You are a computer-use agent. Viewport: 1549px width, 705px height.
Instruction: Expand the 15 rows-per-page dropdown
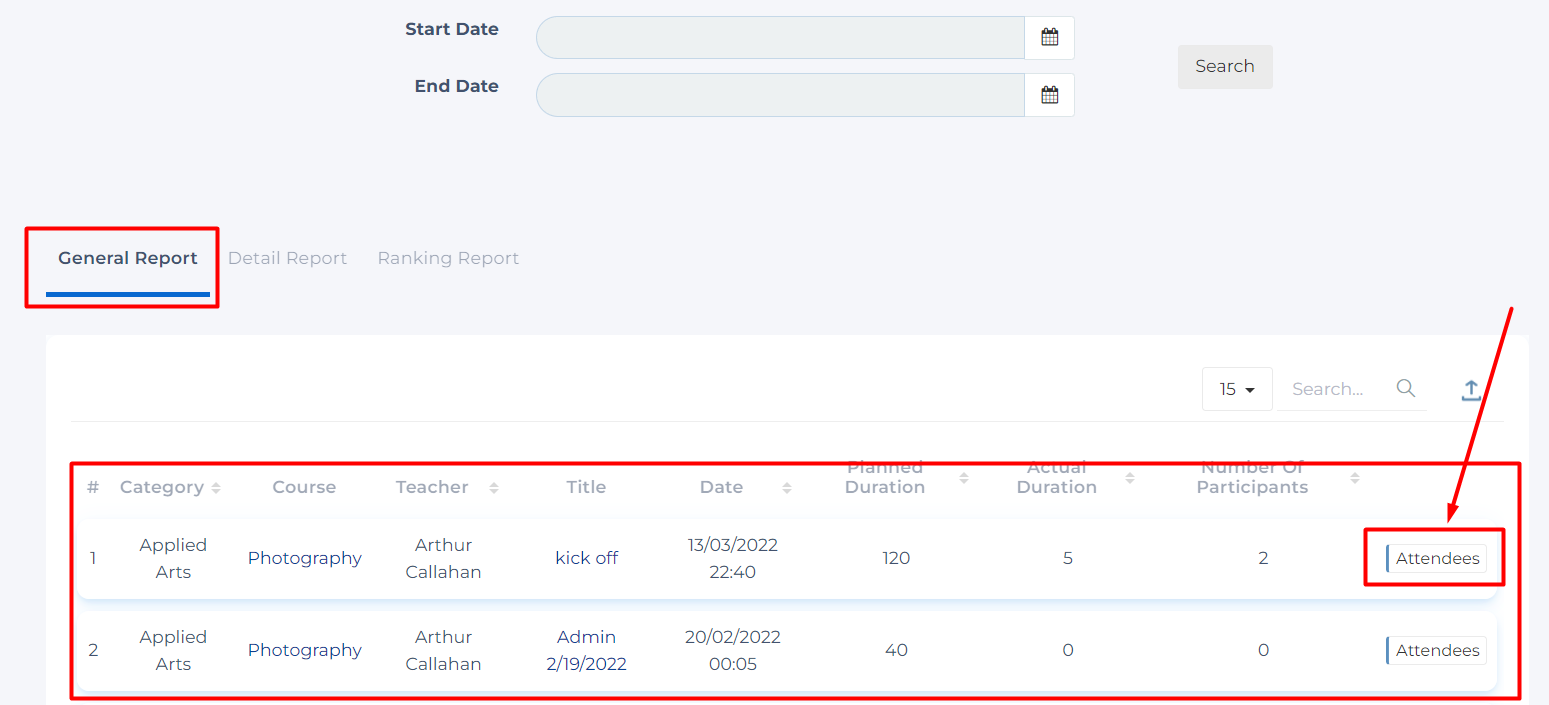(x=1237, y=389)
